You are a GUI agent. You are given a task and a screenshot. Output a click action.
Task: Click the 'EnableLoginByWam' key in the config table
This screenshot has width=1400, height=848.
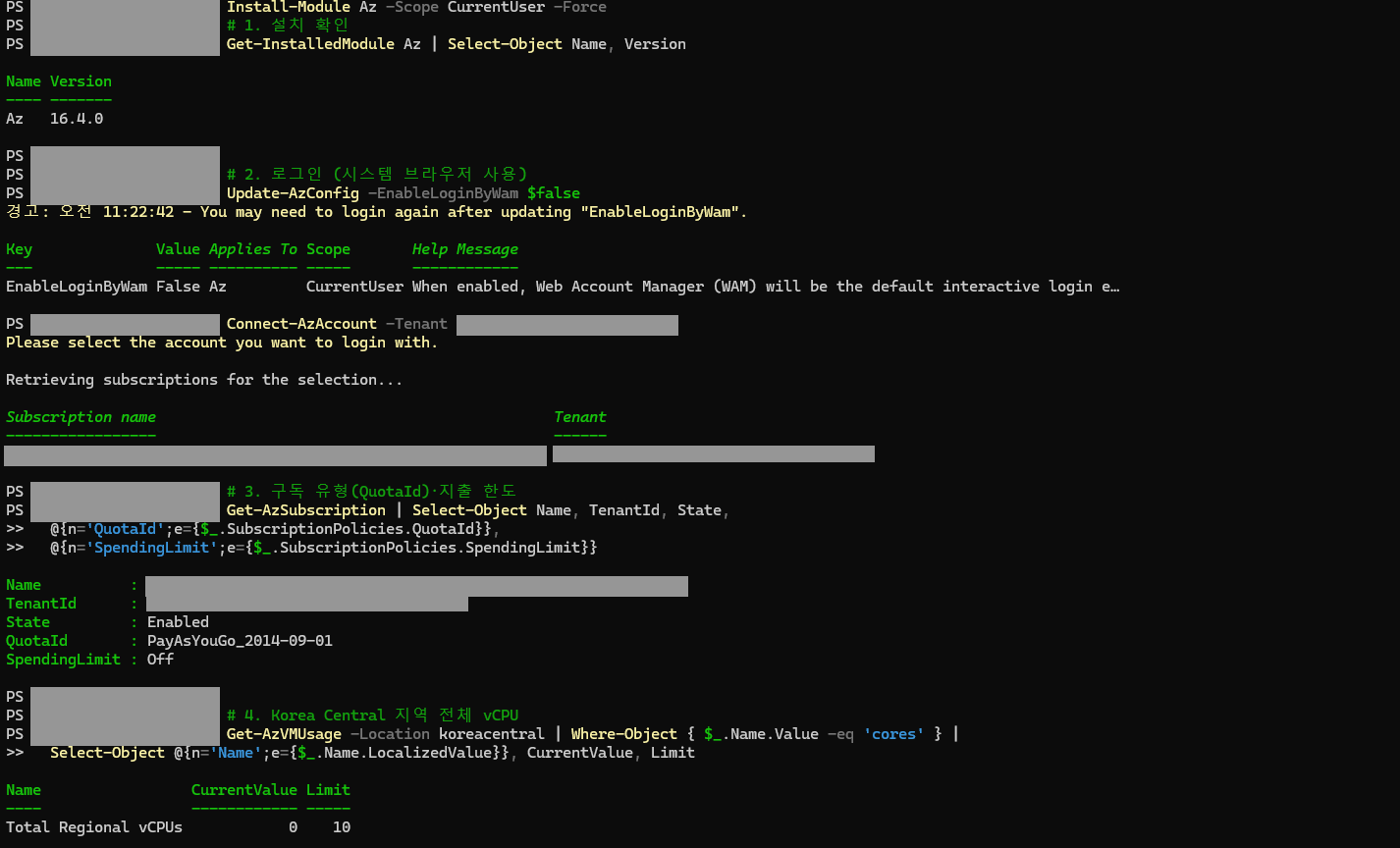click(x=77, y=287)
